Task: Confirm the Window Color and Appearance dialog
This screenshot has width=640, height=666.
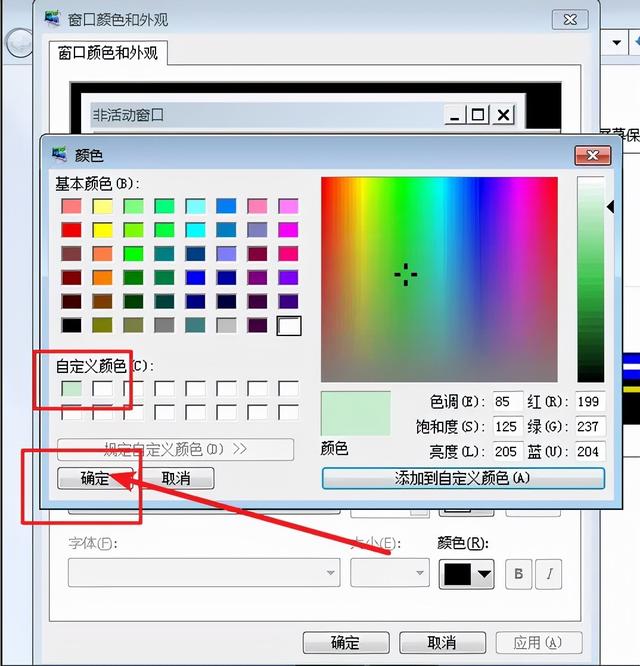Action: [346, 643]
